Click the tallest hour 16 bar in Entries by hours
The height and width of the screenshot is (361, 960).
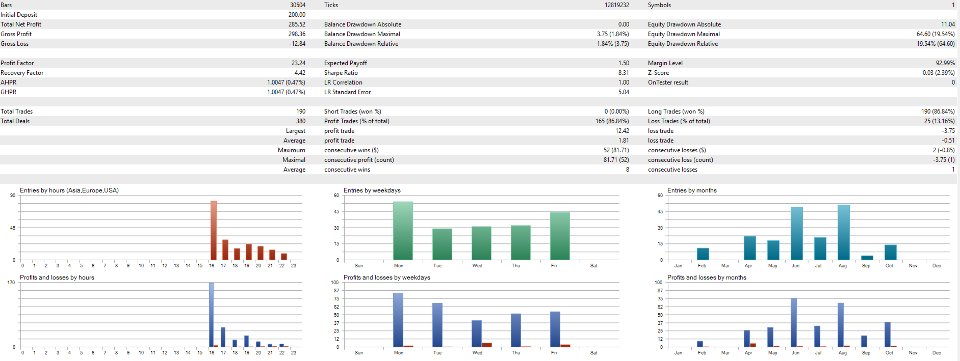click(214, 230)
